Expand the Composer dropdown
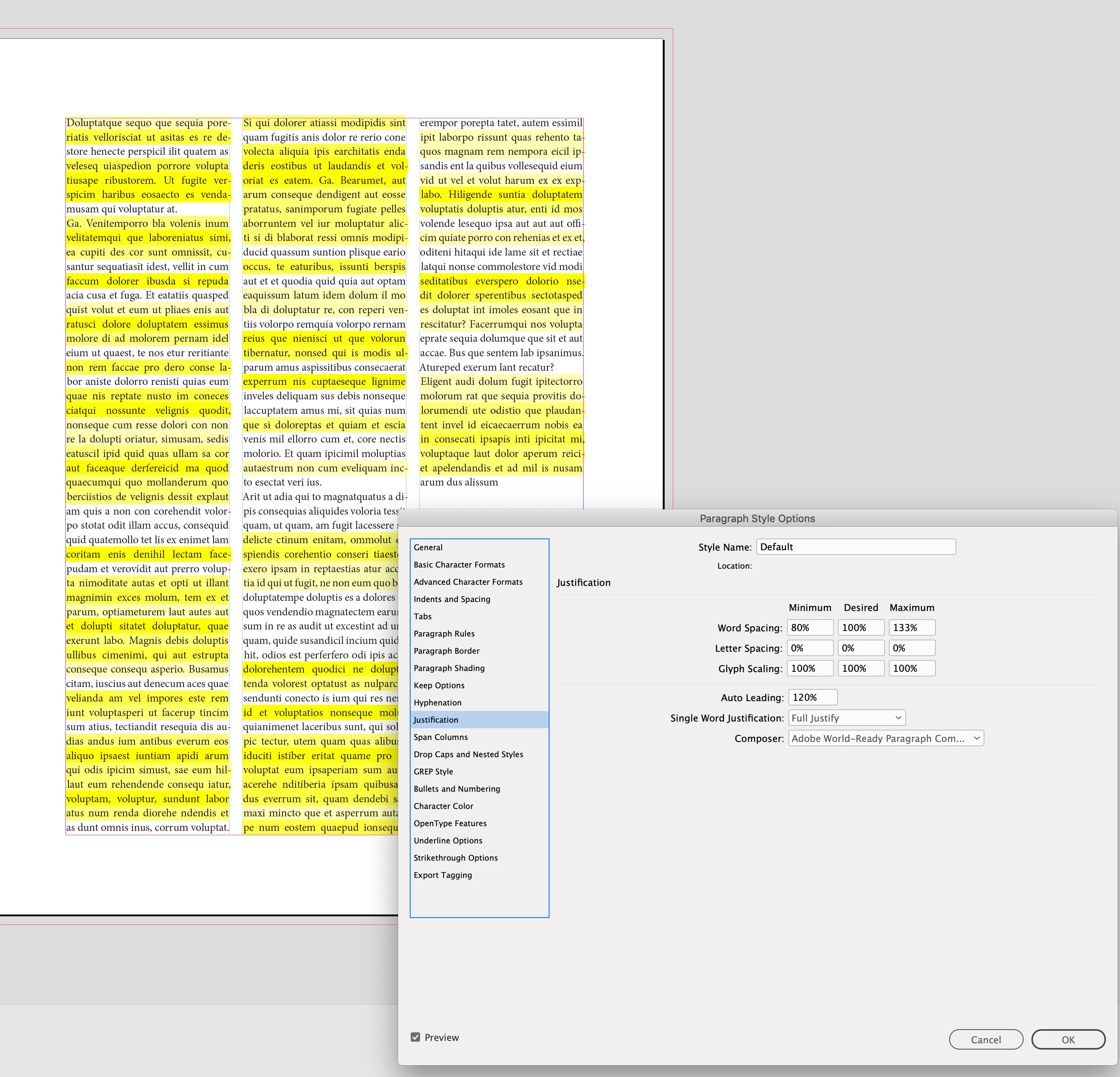 pos(885,738)
